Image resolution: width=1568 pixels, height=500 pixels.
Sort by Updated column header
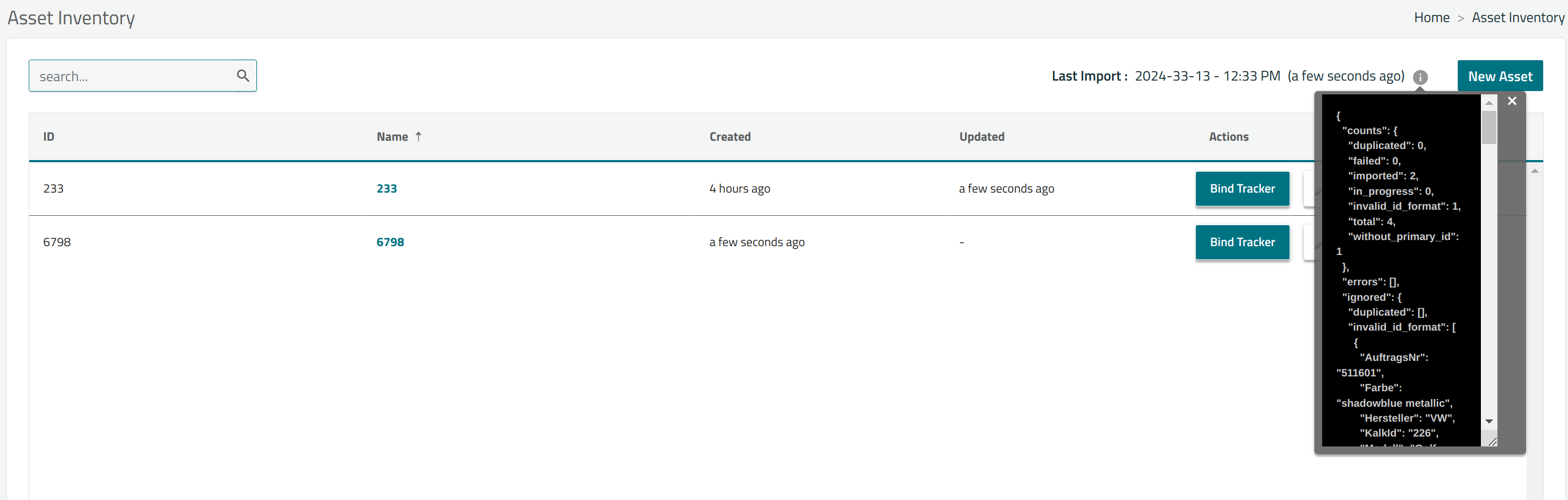[x=981, y=137]
